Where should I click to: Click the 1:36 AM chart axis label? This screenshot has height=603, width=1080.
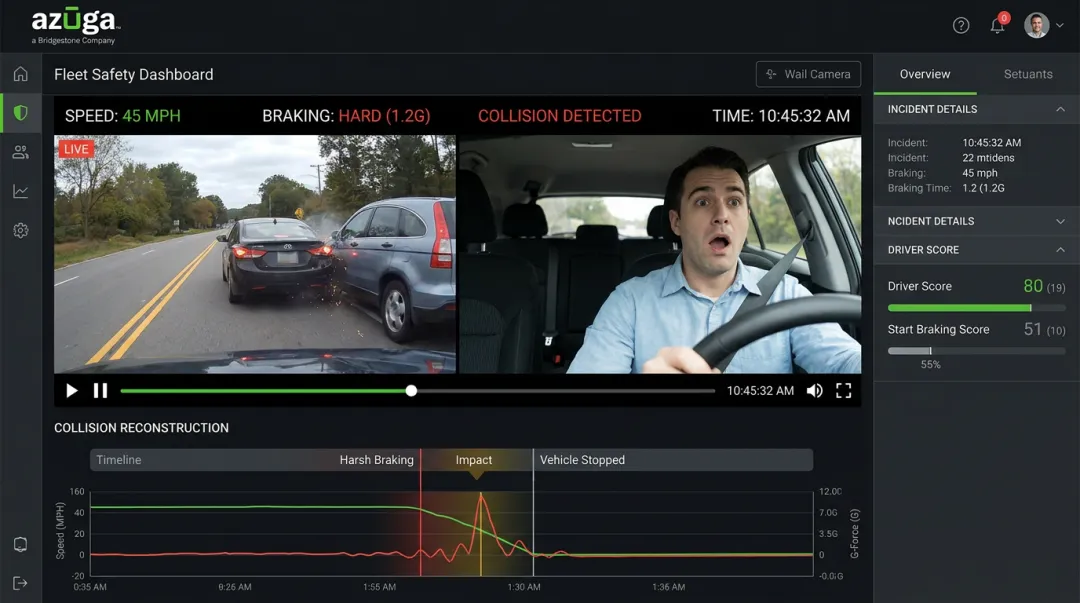(x=669, y=587)
